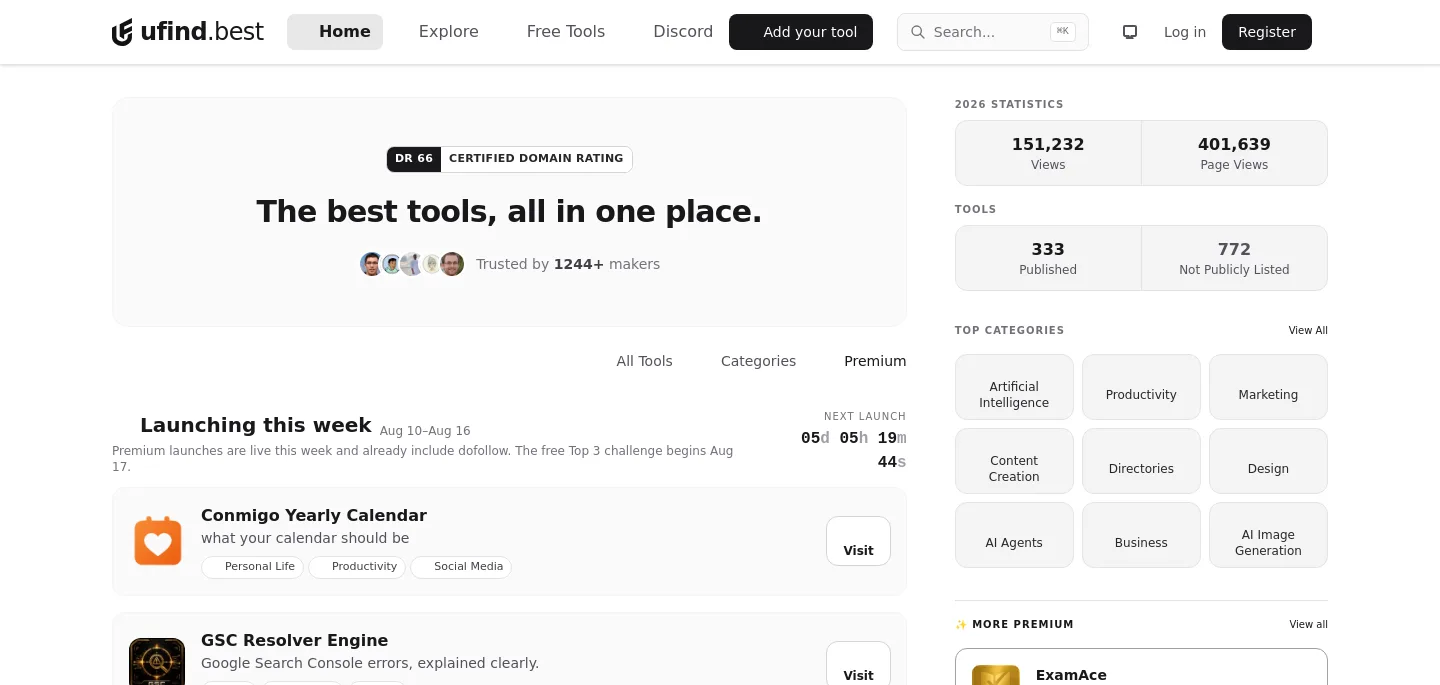Open Directories category tile

[x=1141, y=461]
